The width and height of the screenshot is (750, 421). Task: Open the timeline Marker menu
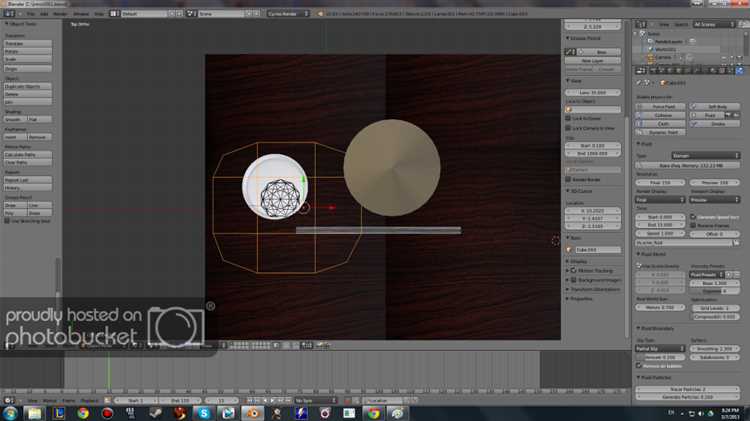tap(50, 400)
